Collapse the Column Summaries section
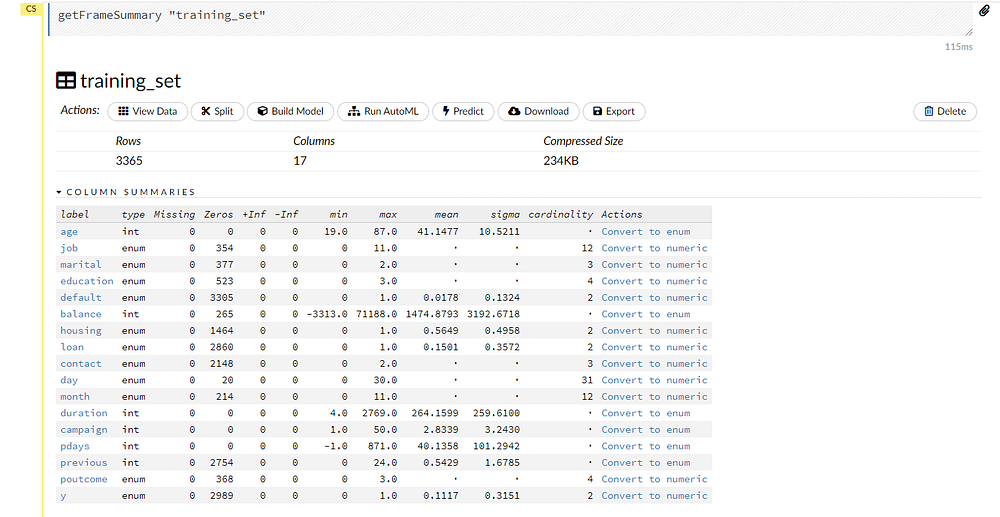The width and height of the screenshot is (1000, 517). pos(126,192)
